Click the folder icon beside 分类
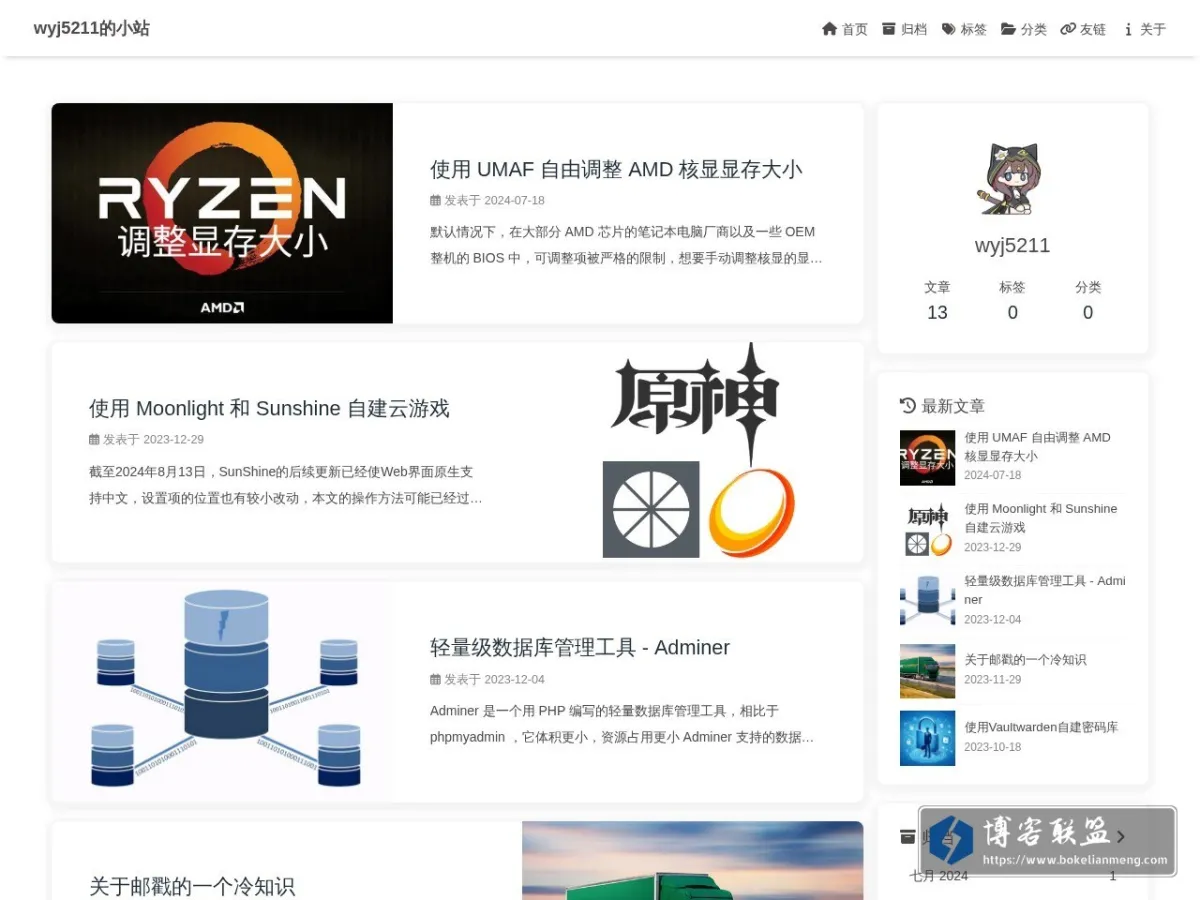 pyautogui.click(x=1009, y=29)
